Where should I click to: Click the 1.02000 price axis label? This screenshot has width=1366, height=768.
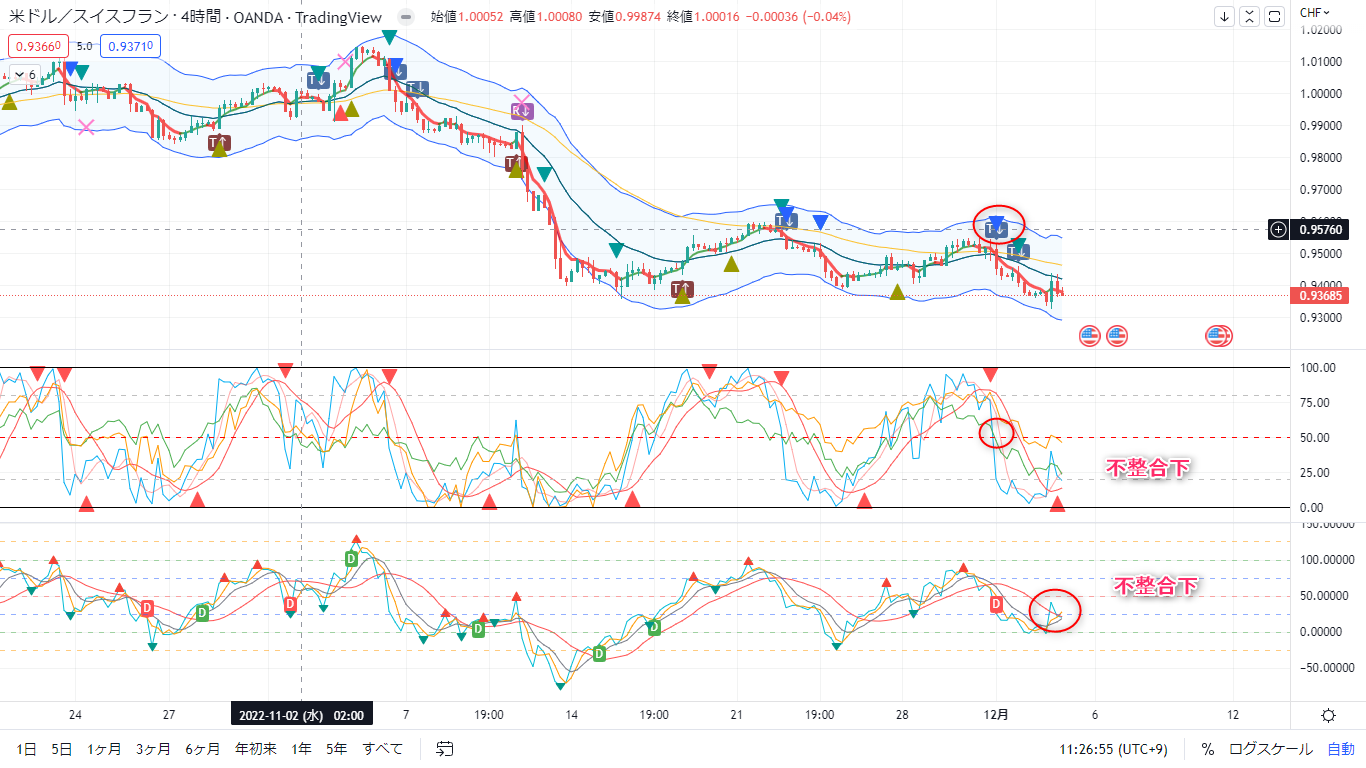click(x=1320, y=30)
